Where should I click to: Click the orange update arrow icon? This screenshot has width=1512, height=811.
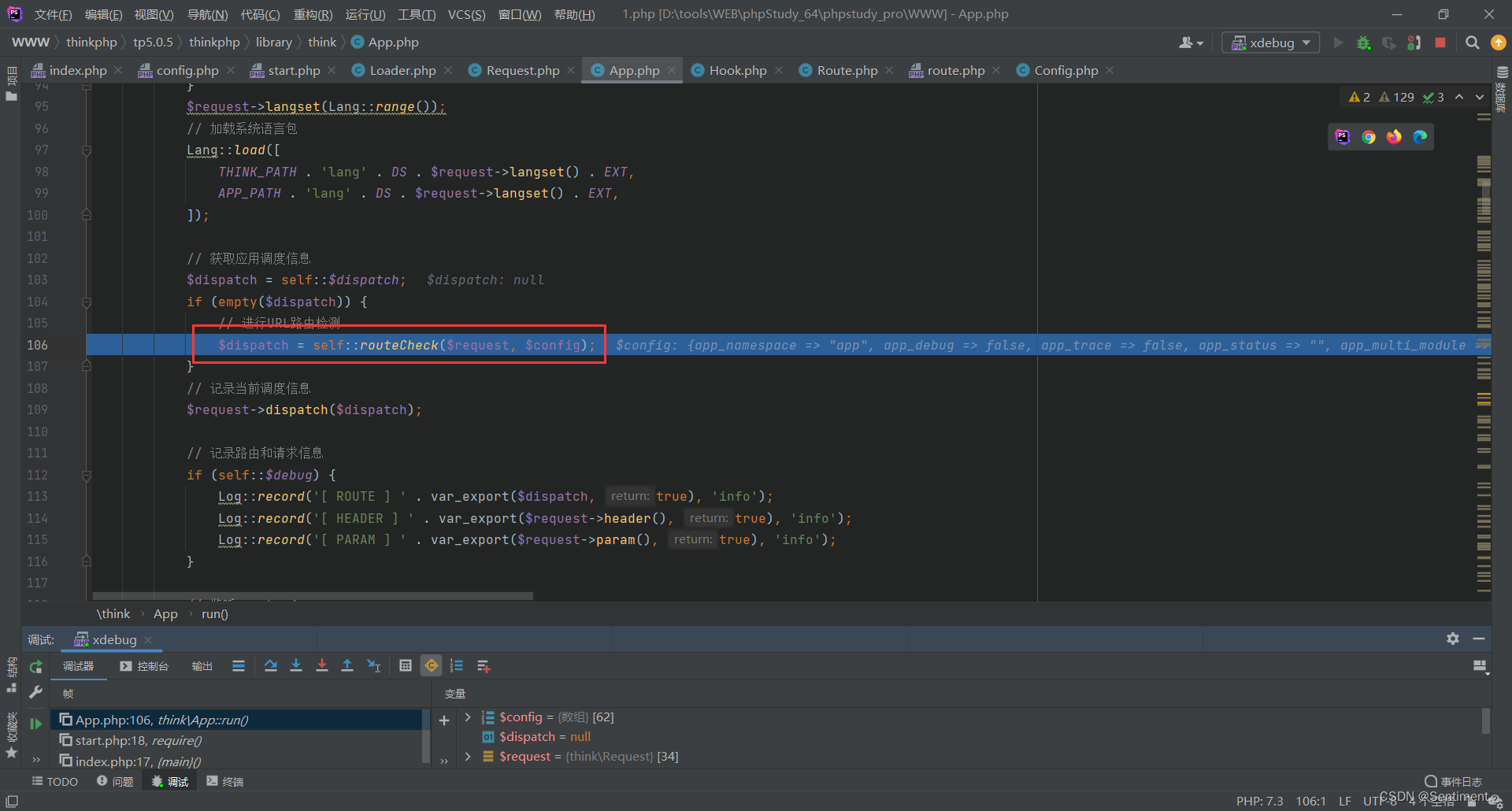1498,43
